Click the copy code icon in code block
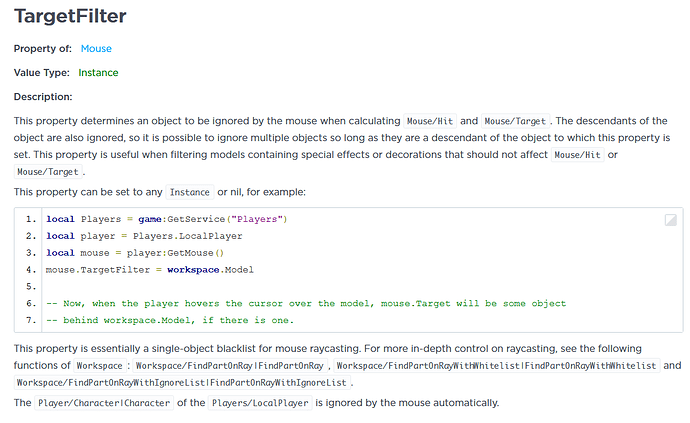This screenshot has width=690, height=423. coord(670,220)
